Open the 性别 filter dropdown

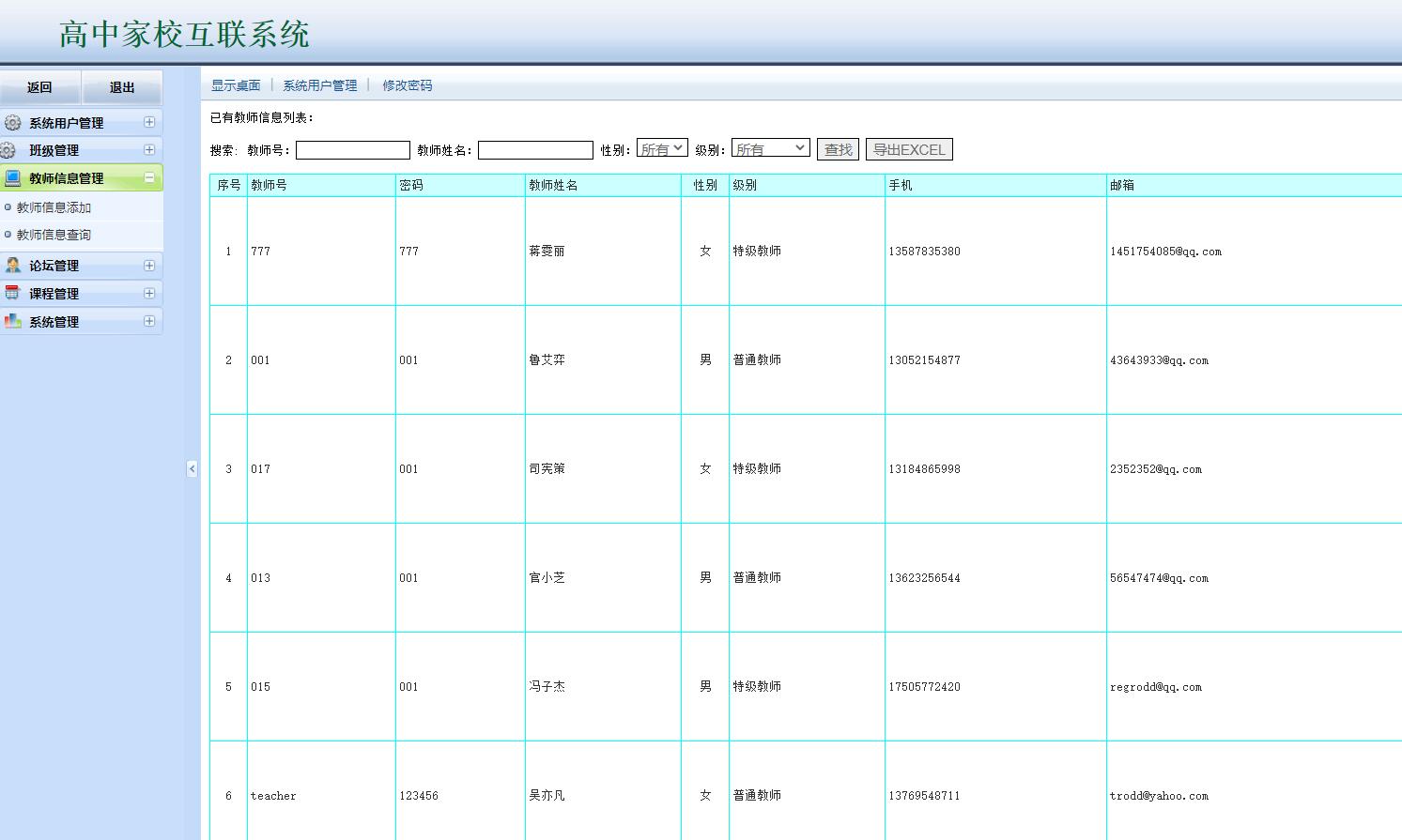tap(662, 148)
